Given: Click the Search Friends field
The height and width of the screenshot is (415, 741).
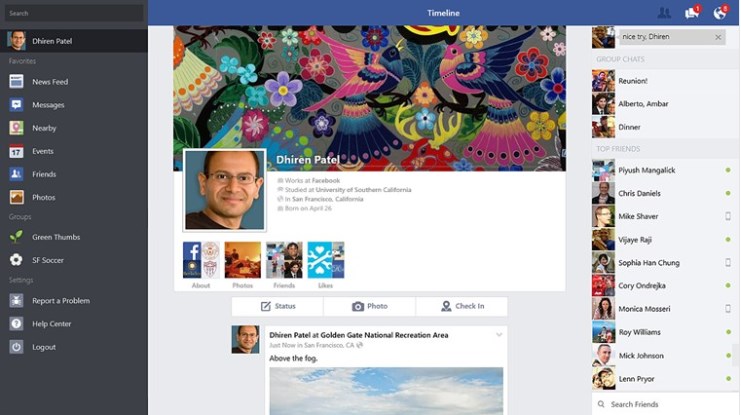Looking at the screenshot, I should pos(665,404).
